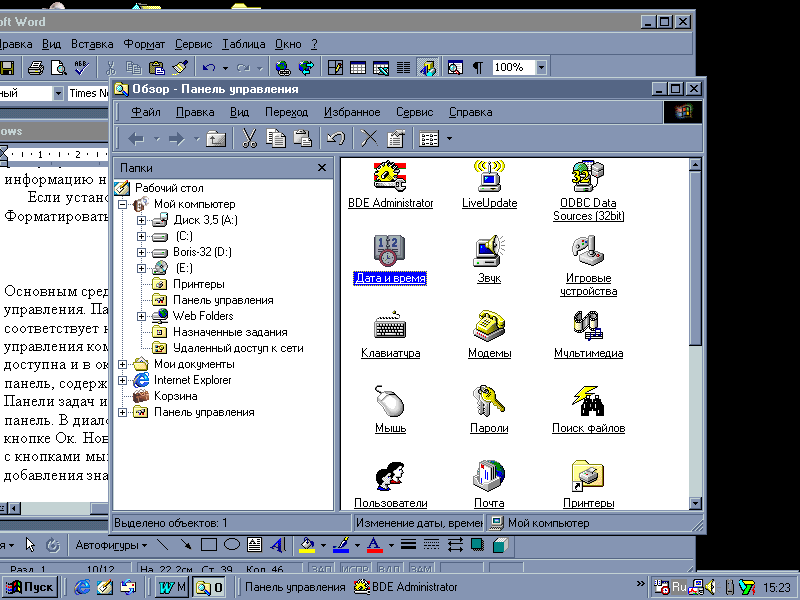Open the Клавиатура keyboard icon
This screenshot has width=800, height=600.
(390, 326)
